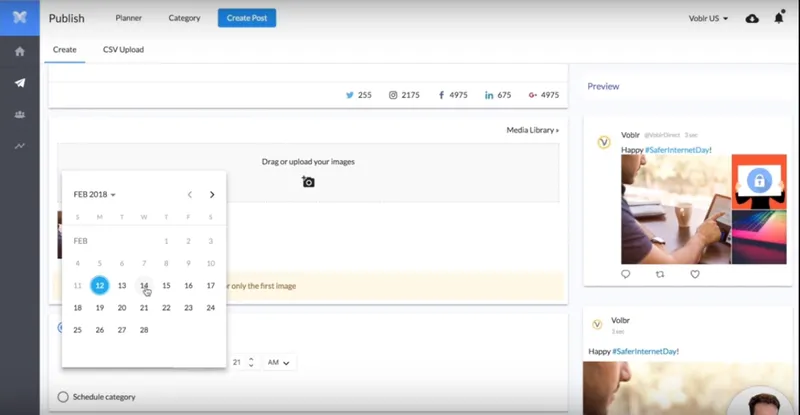The width and height of the screenshot is (800, 415).
Task: Select February 18 in the calendar
Action: click(78, 308)
